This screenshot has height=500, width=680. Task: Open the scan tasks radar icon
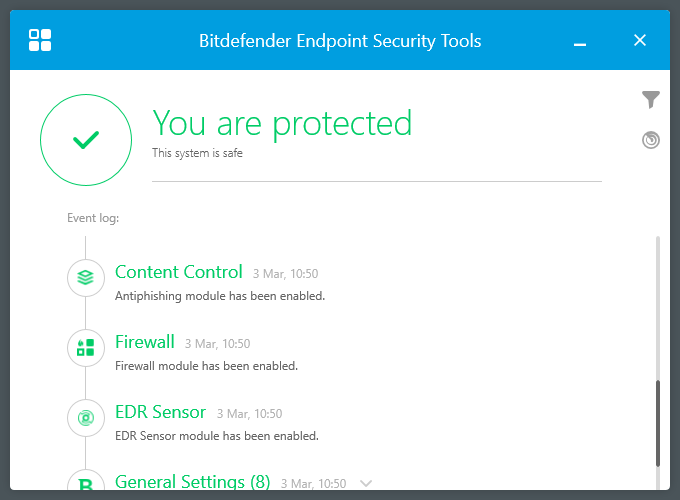(x=651, y=140)
